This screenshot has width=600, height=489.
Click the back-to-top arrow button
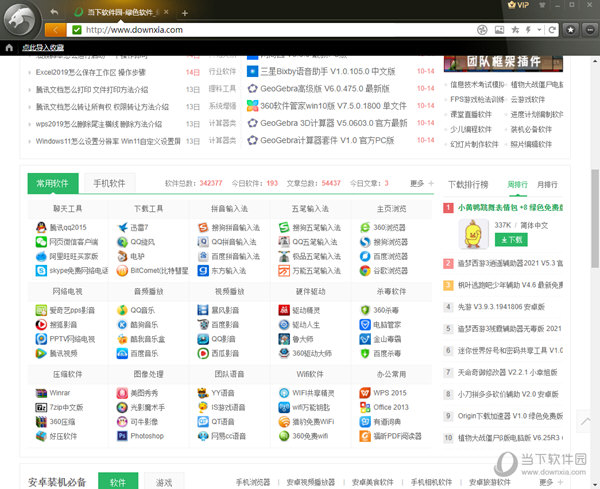[x=584, y=421]
